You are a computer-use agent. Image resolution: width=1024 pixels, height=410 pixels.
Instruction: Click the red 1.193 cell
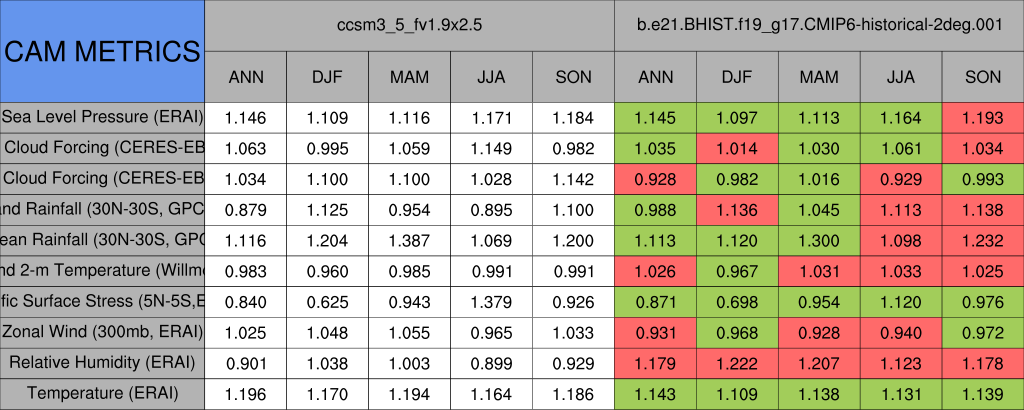coord(983,118)
